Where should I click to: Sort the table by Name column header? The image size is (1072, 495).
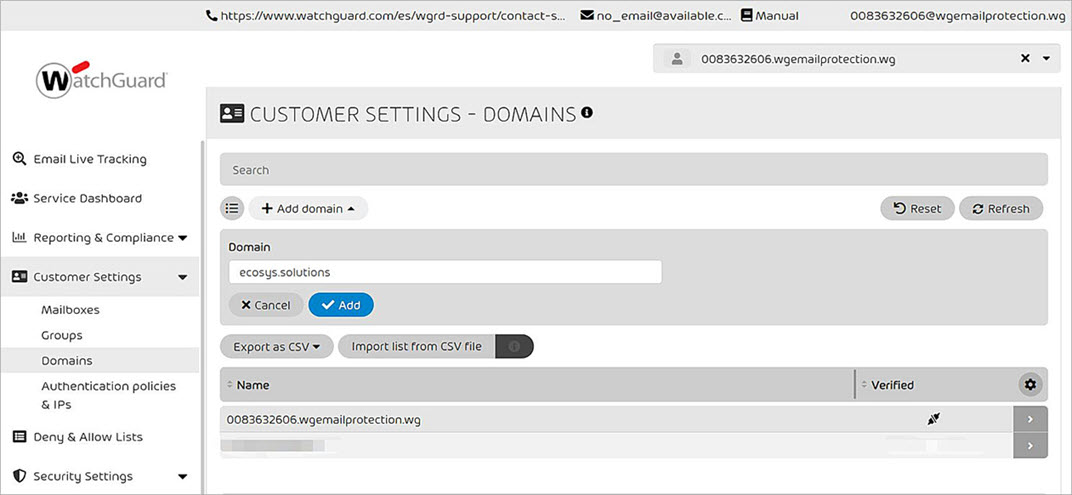(253, 385)
